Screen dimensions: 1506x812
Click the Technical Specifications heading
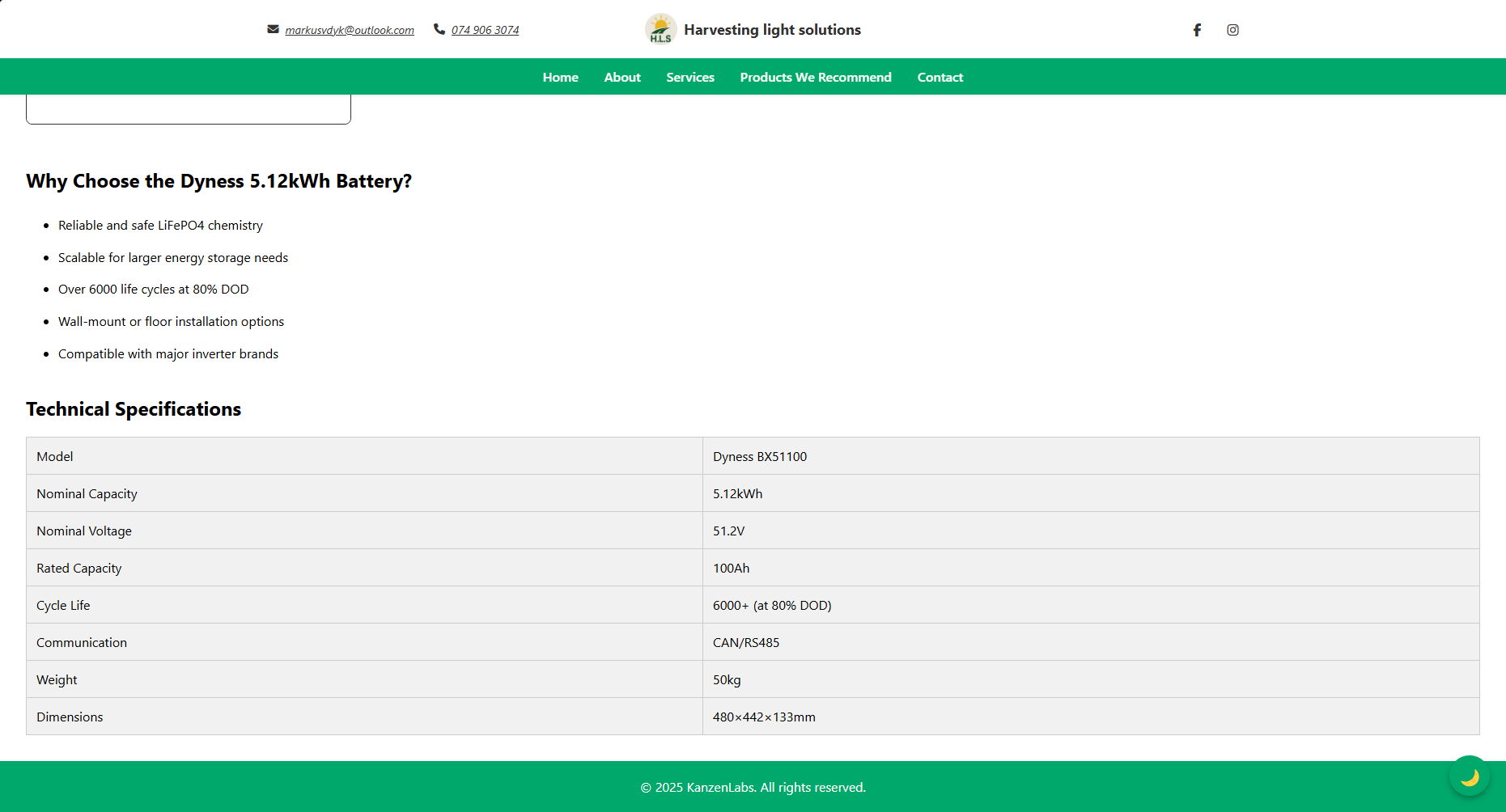(134, 409)
